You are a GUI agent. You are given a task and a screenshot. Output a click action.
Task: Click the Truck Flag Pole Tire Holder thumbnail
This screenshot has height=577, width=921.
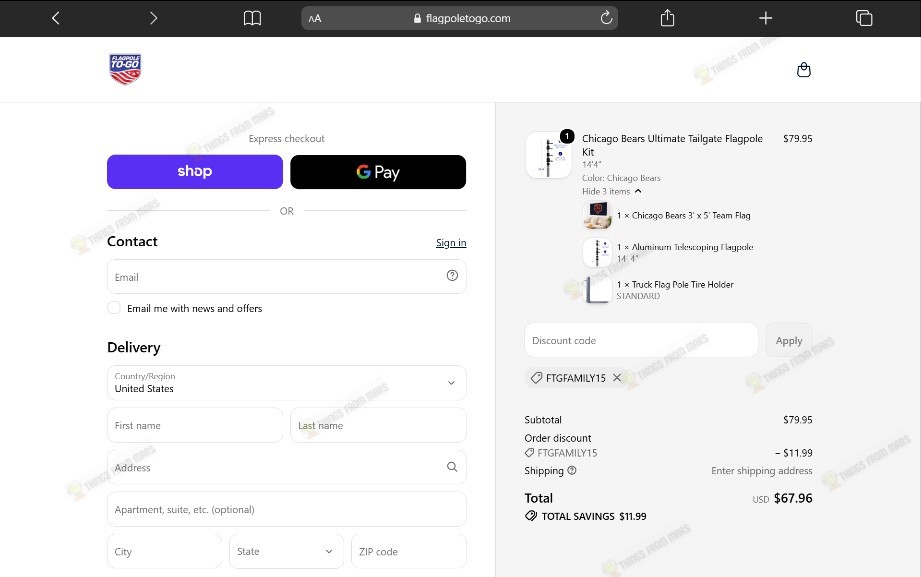[597, 290]
